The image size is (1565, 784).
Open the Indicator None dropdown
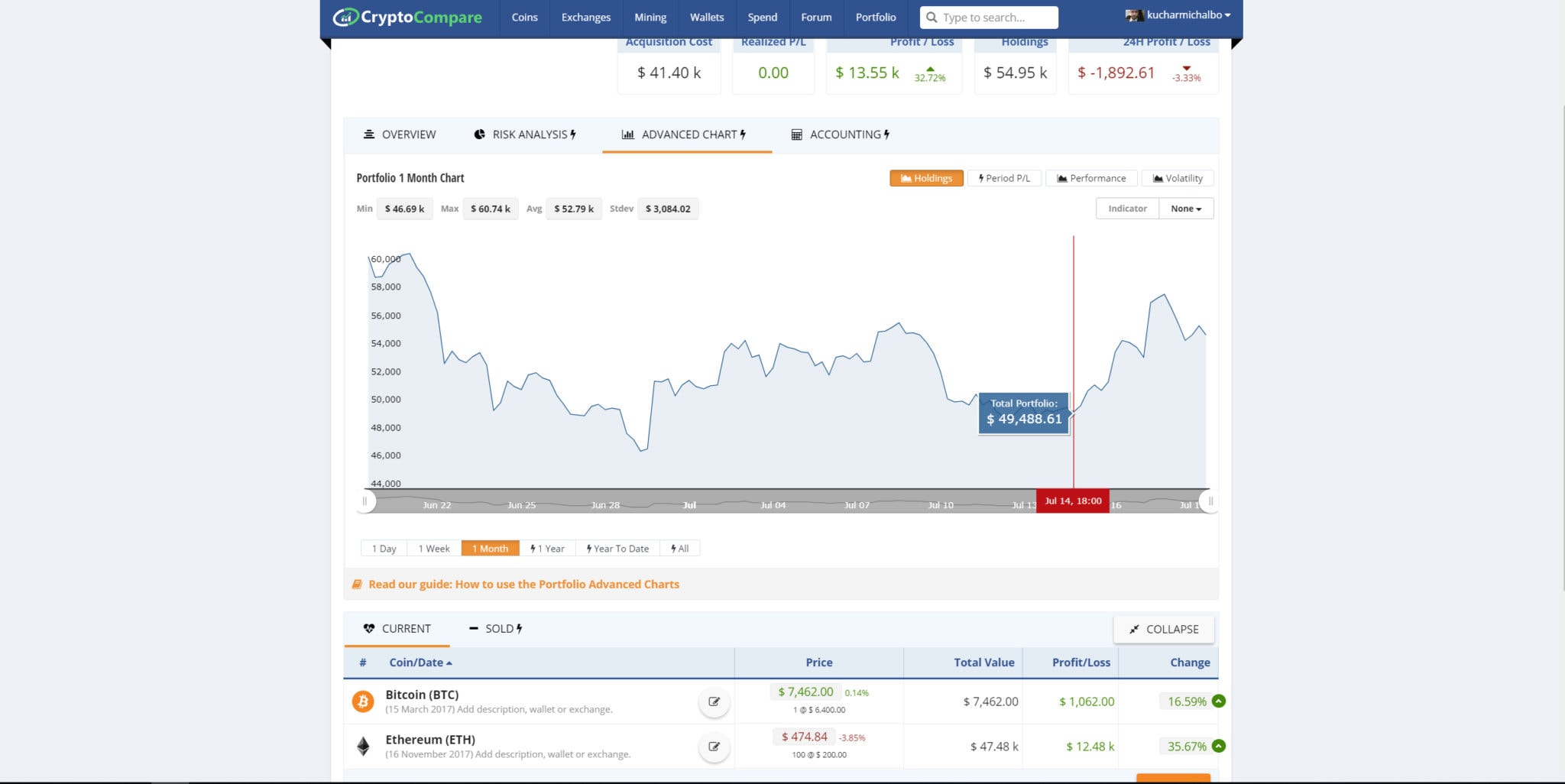coord(1186,209)
